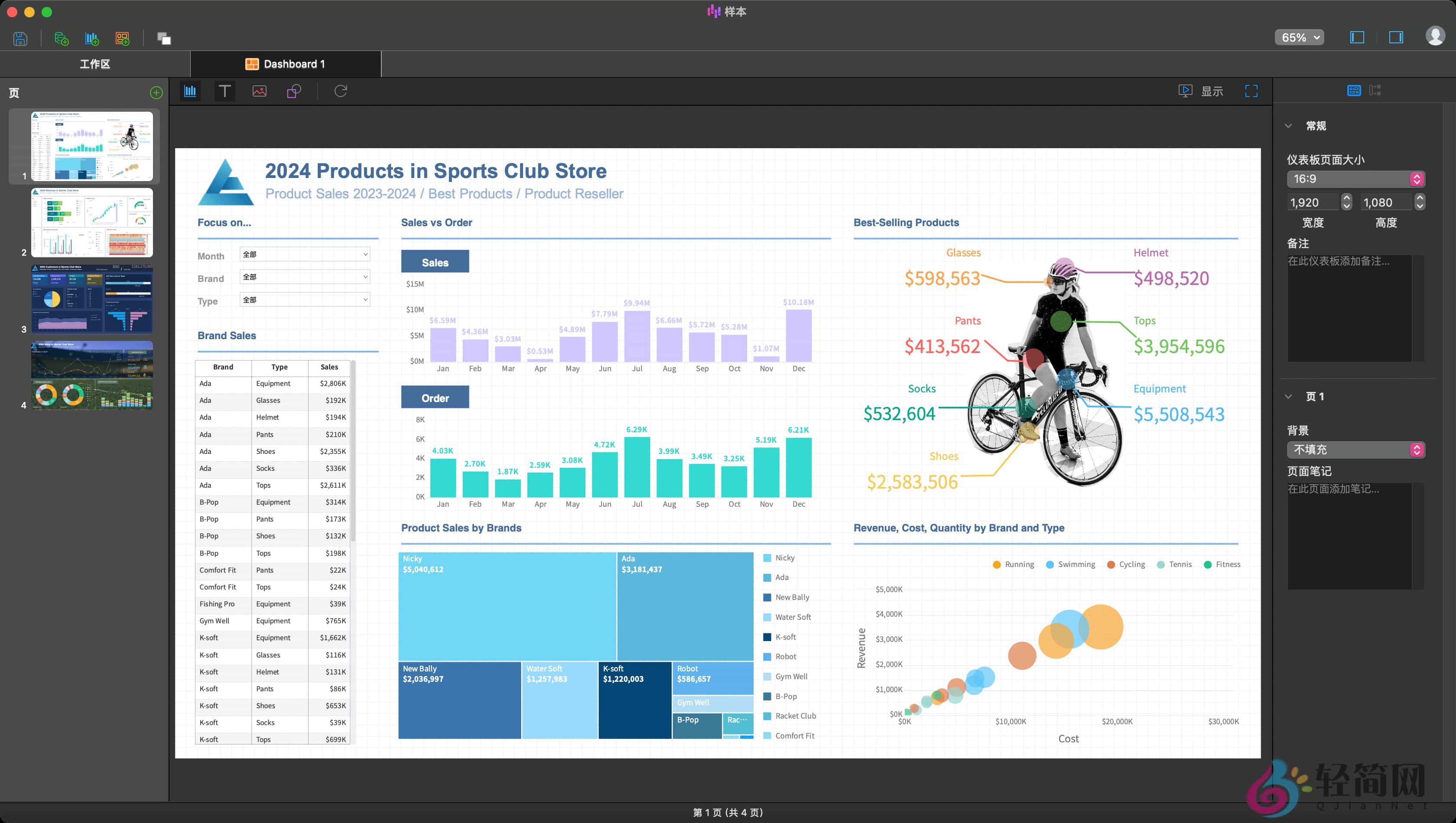Click the refresh dashboard icon
Viewport: 1456px width, 823px height.
click(x=341, y=91)
